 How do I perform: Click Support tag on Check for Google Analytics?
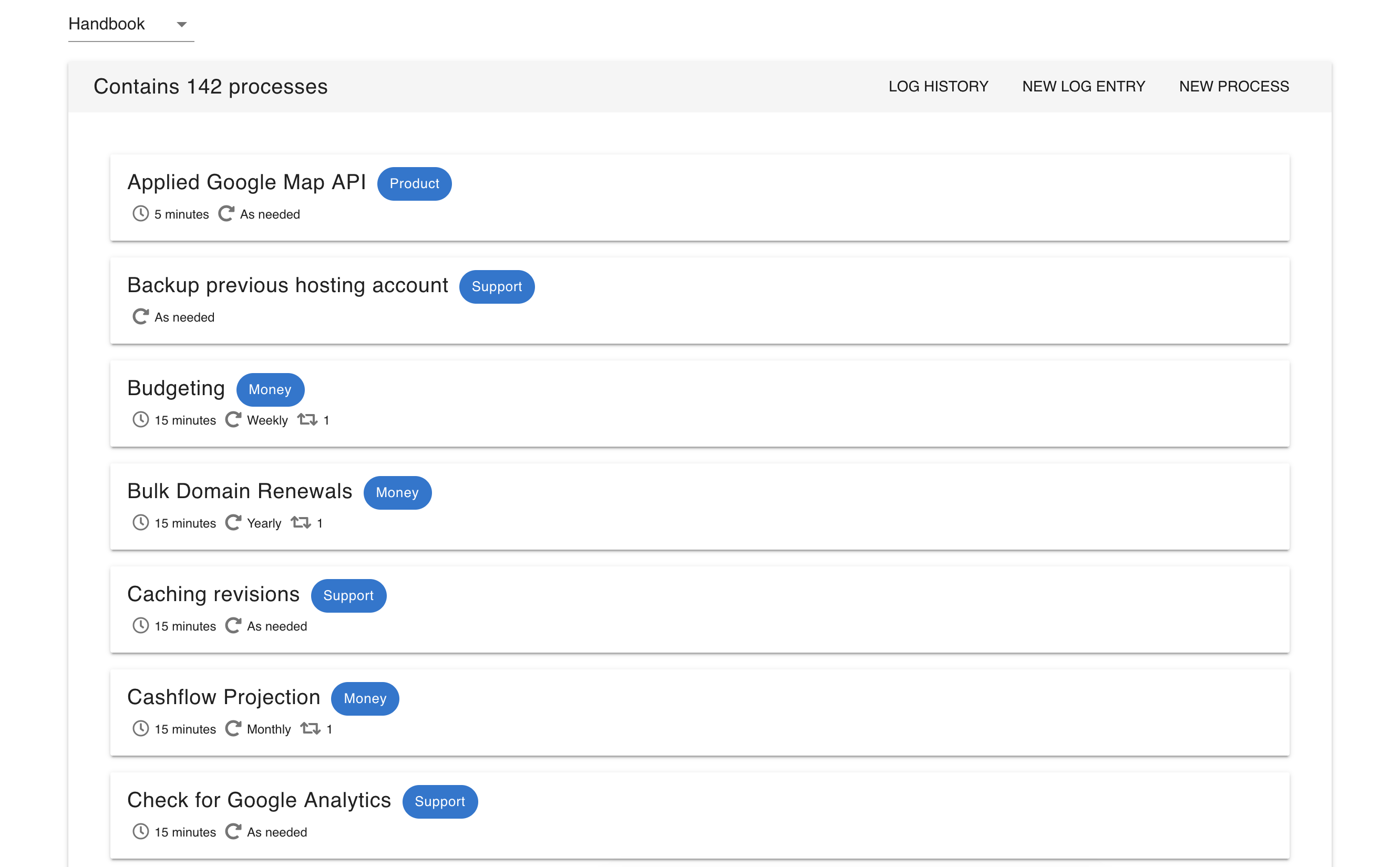pyautogui.click(x=440, y=802)
